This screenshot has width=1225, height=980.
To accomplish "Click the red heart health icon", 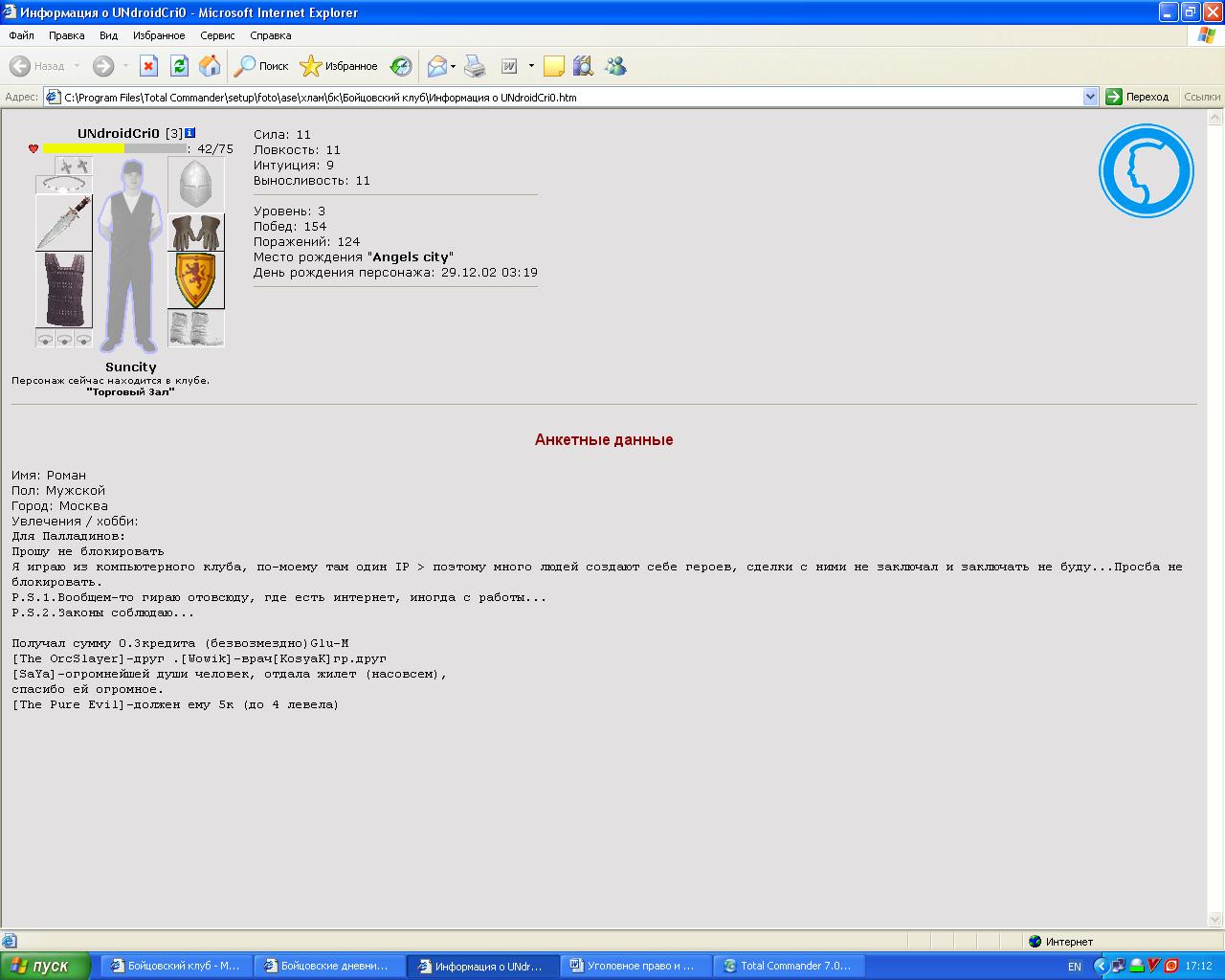I will (x=33, y=148).
